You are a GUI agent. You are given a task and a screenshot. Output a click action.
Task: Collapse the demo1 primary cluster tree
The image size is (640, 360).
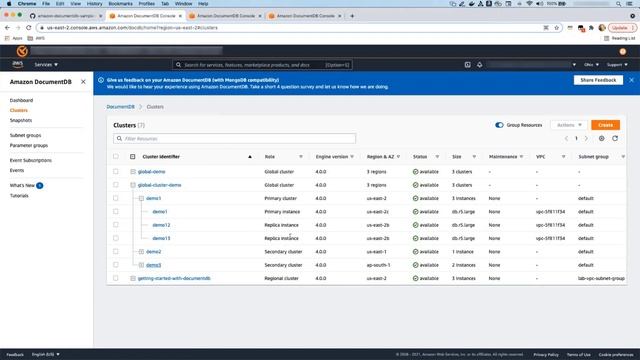coord(141,198)
